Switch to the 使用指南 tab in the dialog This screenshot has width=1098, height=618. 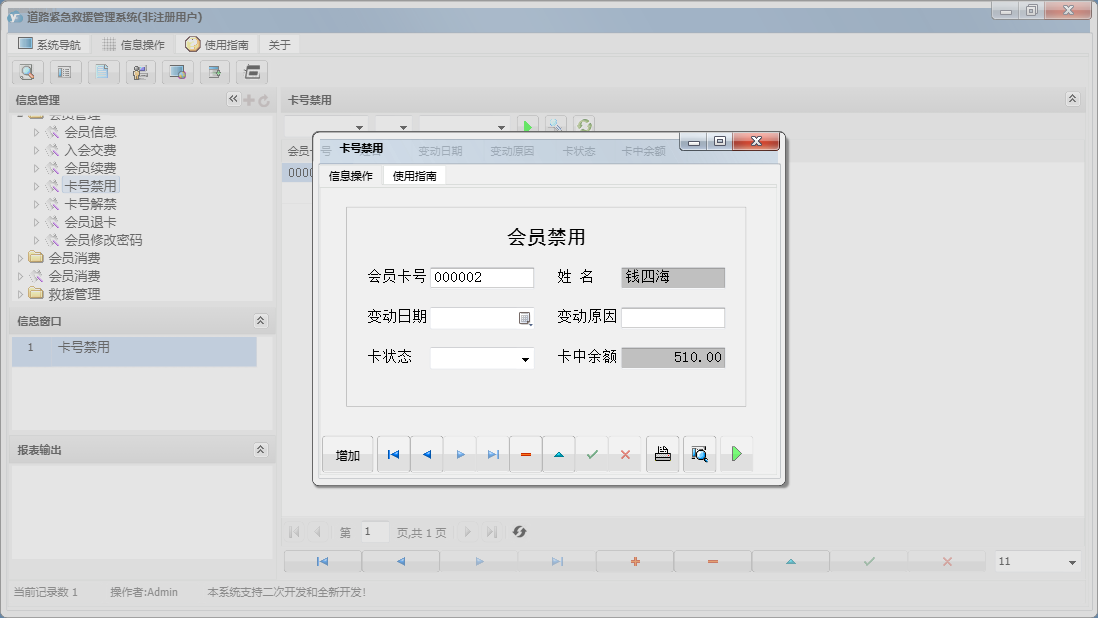[415, 173]
